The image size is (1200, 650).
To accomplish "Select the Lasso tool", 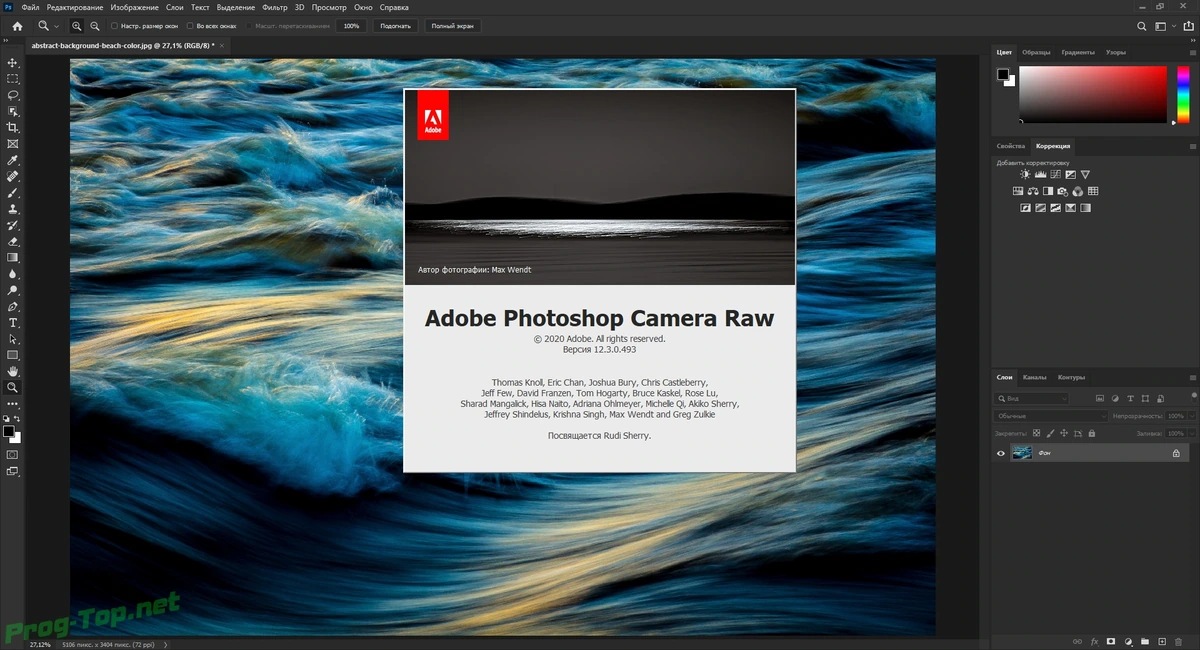I will point(13,95).
